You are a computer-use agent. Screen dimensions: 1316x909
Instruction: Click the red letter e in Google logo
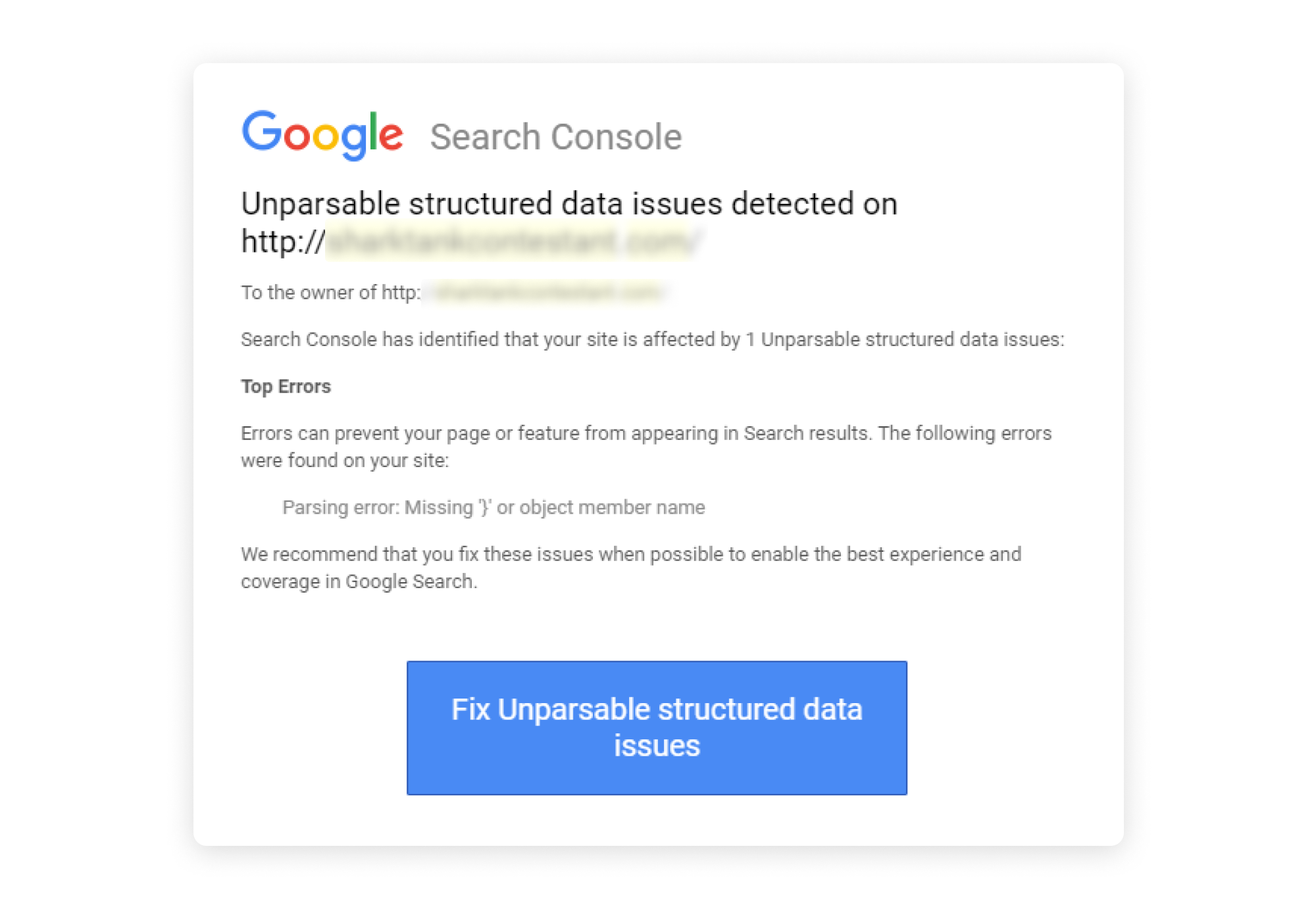click(x=391, y=137)
